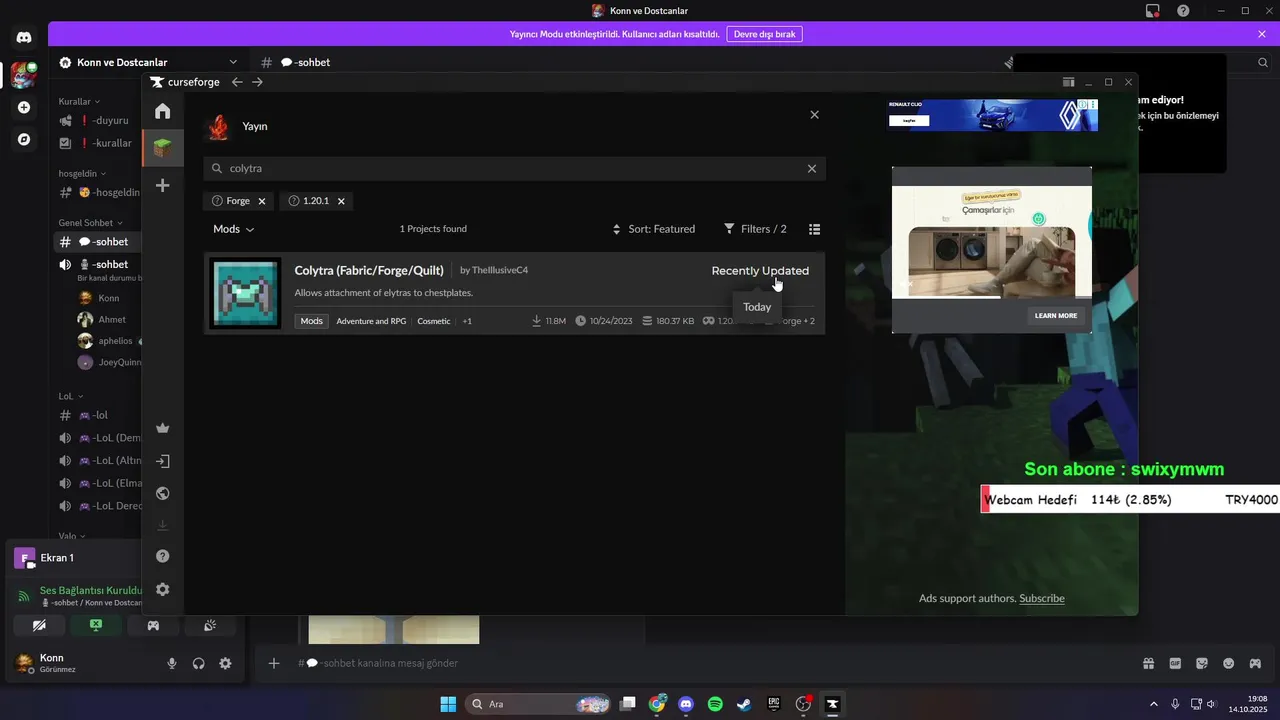The image size is (1280, 720).
Task: Click the plus attachment button in message bar
Action: (274, 663)
